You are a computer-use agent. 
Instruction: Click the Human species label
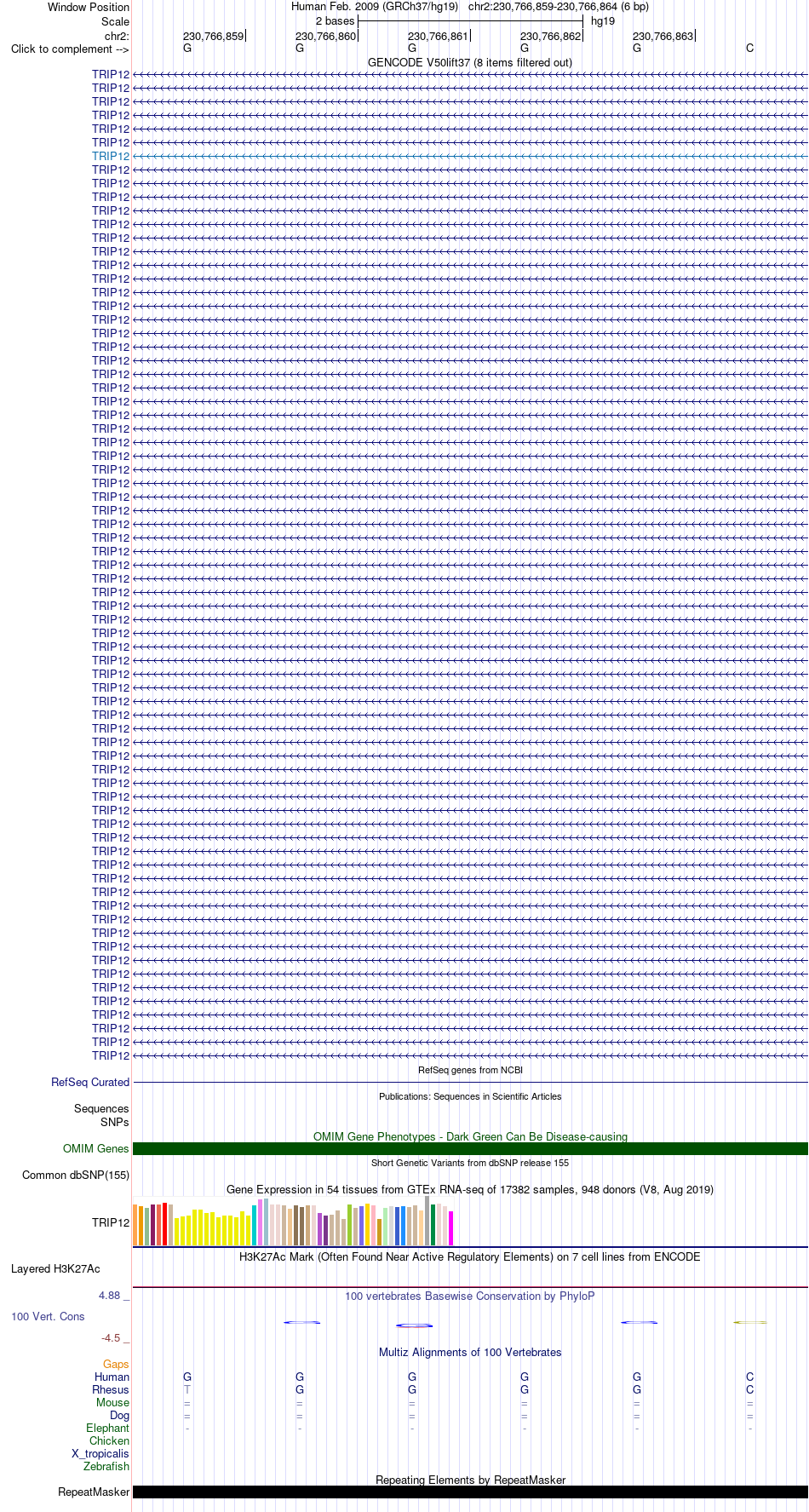coord(112,1377)
